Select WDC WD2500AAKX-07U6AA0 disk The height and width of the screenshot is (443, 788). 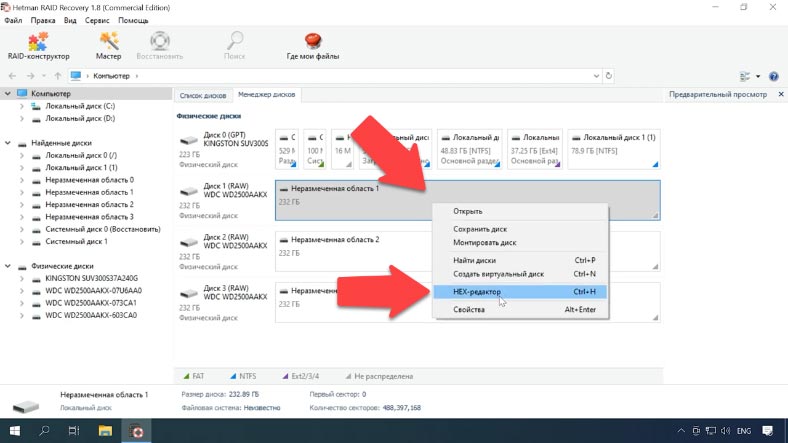[x=93, y=291]
